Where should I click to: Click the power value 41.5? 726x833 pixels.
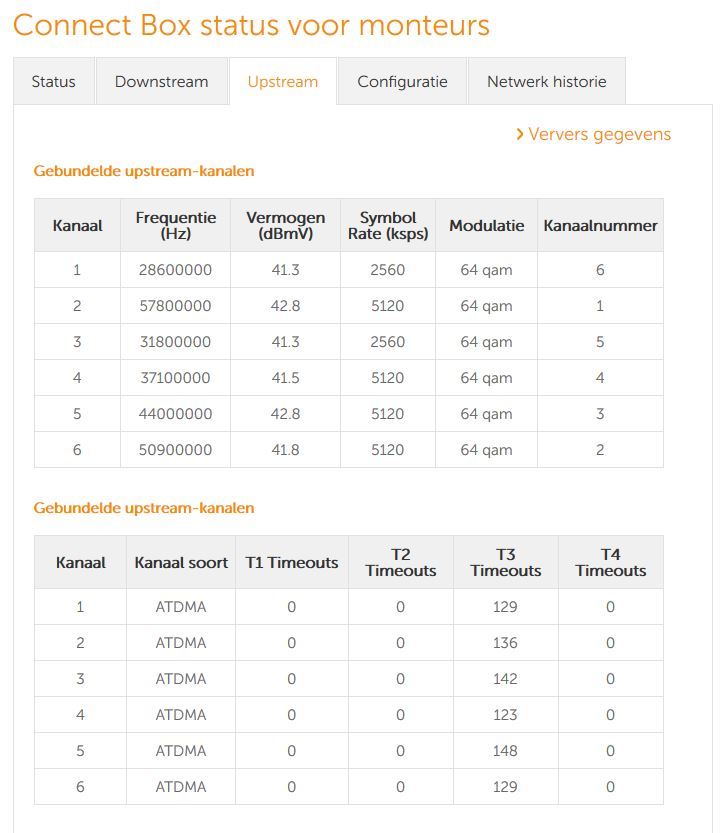tap(285, 378)
